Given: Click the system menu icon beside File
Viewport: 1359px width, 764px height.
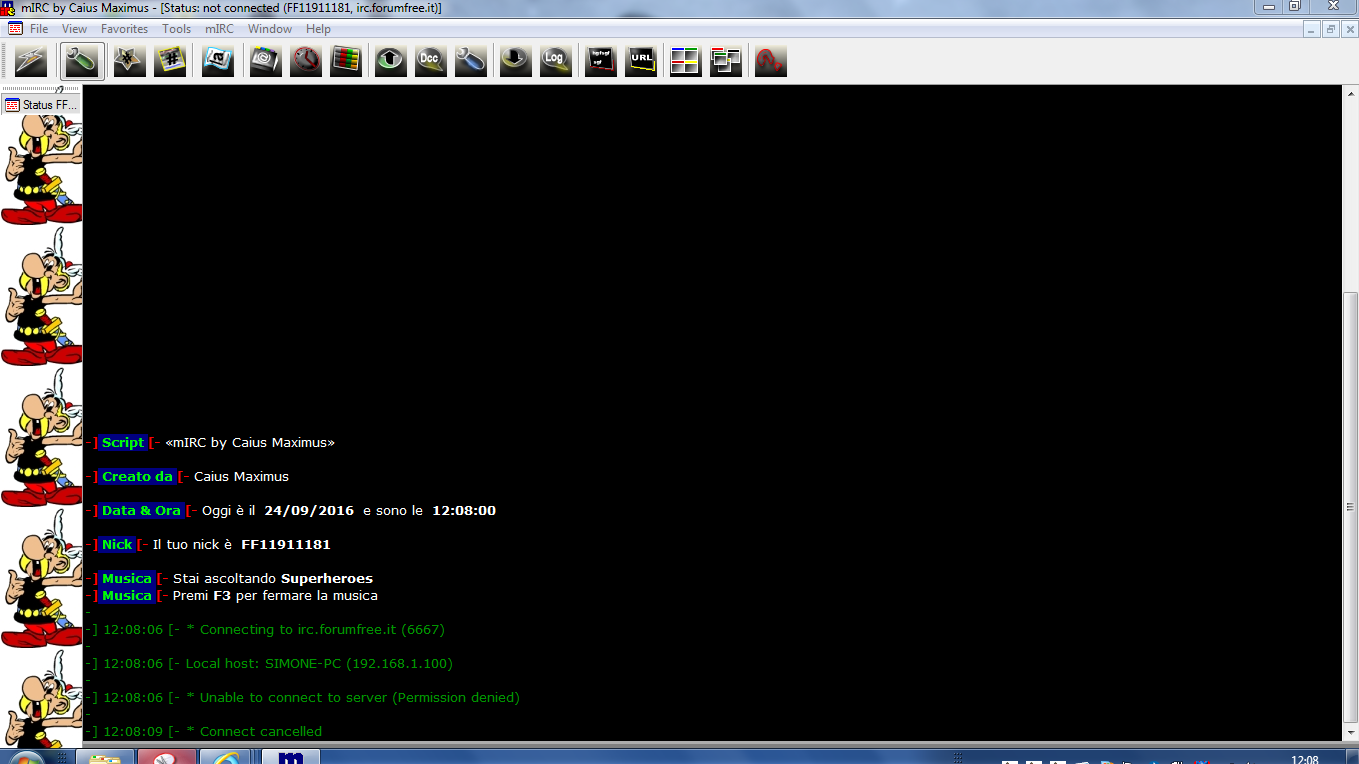Looking at the screenshot, I should point(15,29).
